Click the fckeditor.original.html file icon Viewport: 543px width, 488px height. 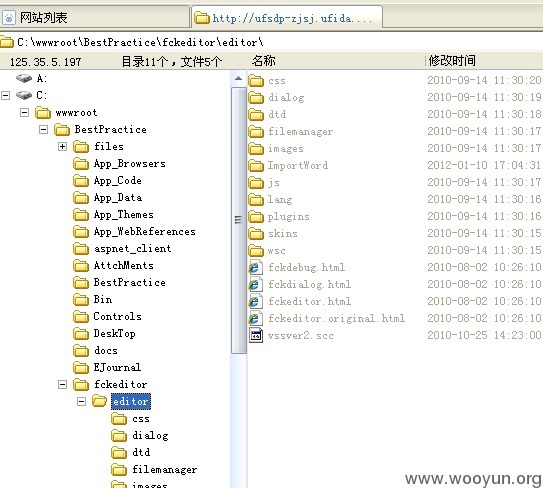(255, 318)
